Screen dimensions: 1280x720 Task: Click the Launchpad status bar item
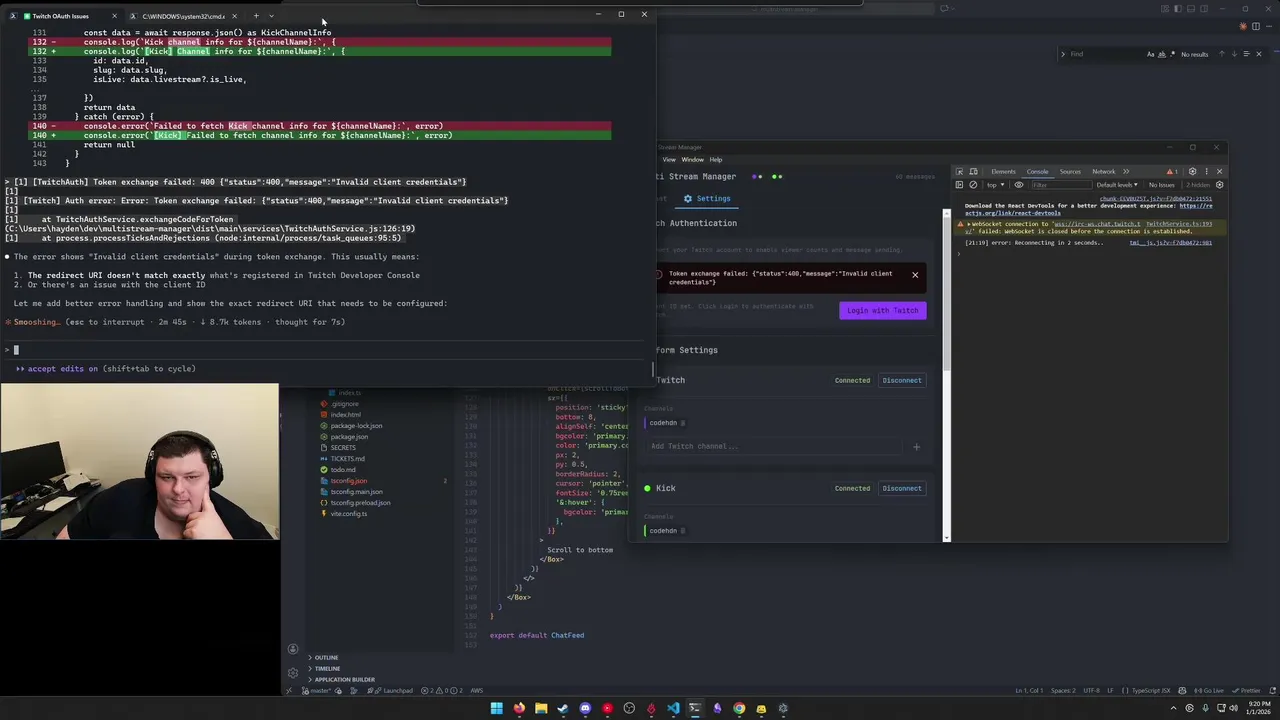click(392, 691)
